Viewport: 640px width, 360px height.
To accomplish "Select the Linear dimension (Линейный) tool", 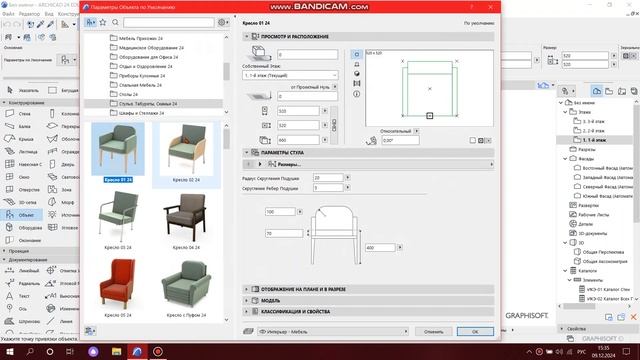I will point(22,270).
